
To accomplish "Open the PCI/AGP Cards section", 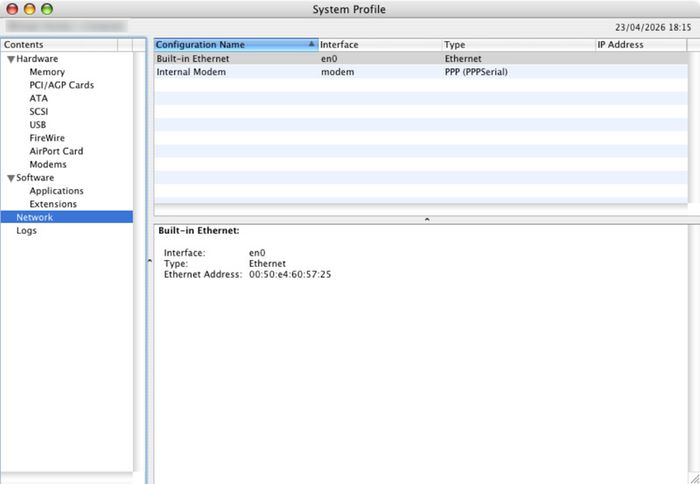I will coord(62,85).
